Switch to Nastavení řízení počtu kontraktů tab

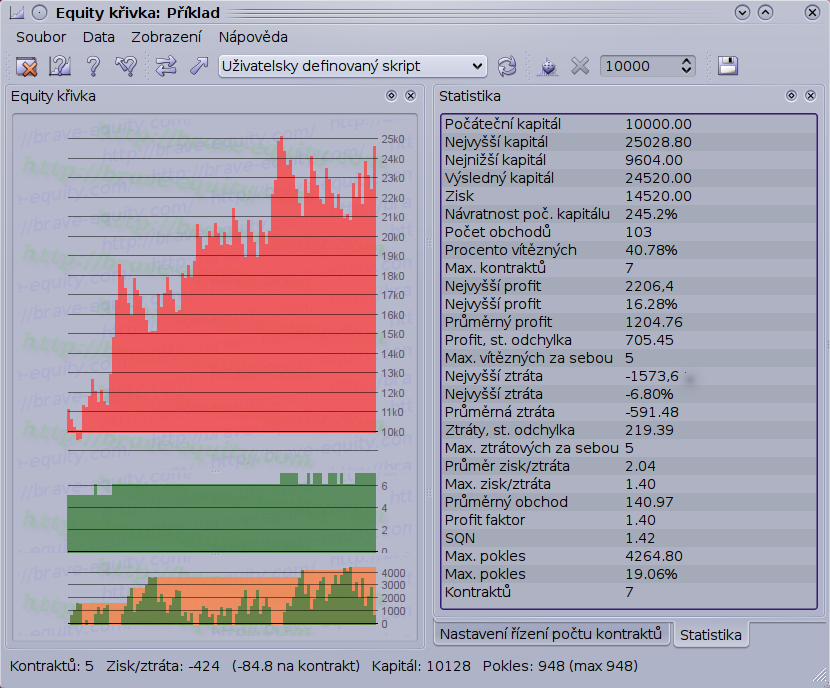click(x=551, y=634)
